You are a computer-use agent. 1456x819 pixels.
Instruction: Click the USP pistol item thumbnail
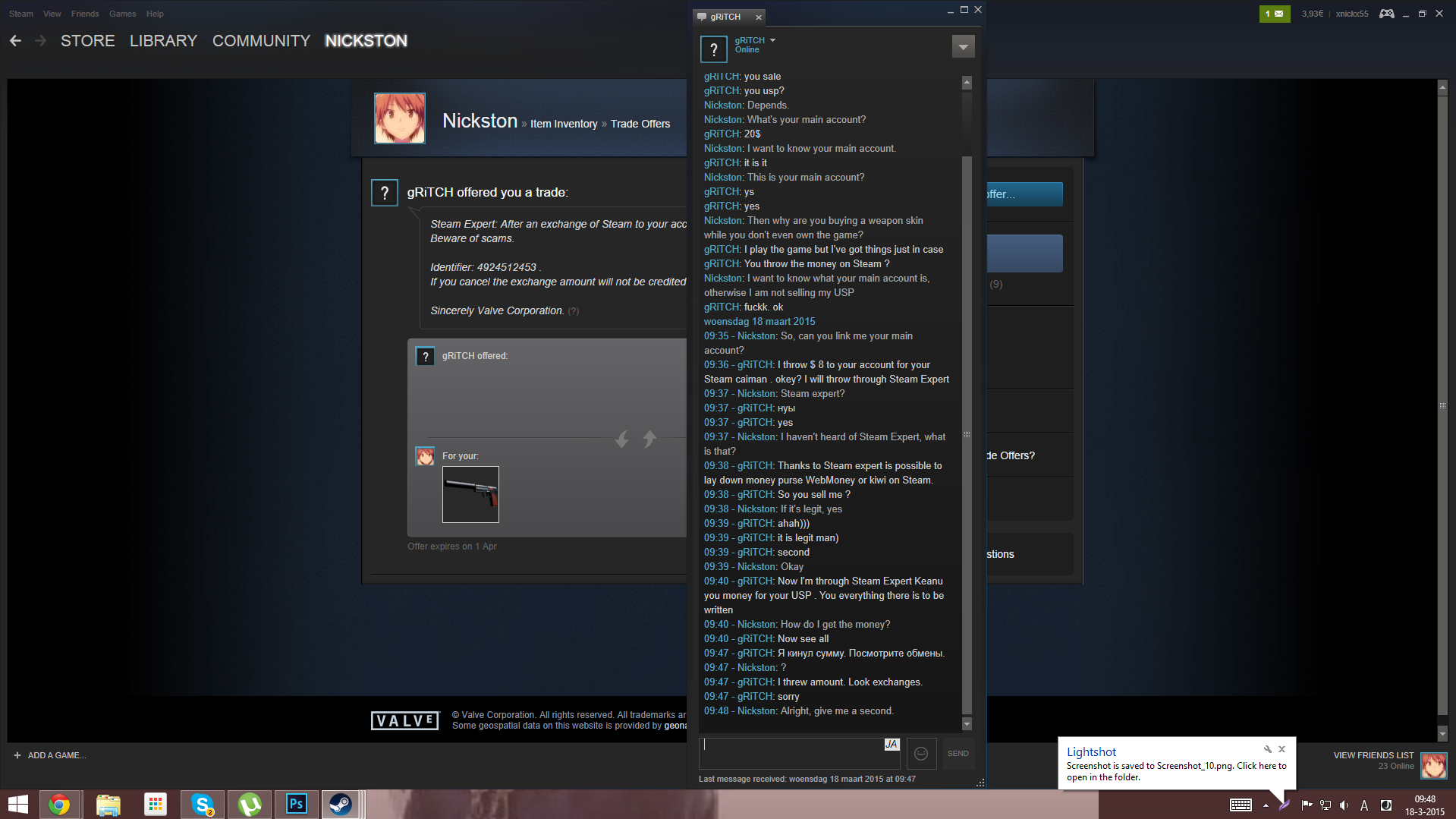point(470,494)
